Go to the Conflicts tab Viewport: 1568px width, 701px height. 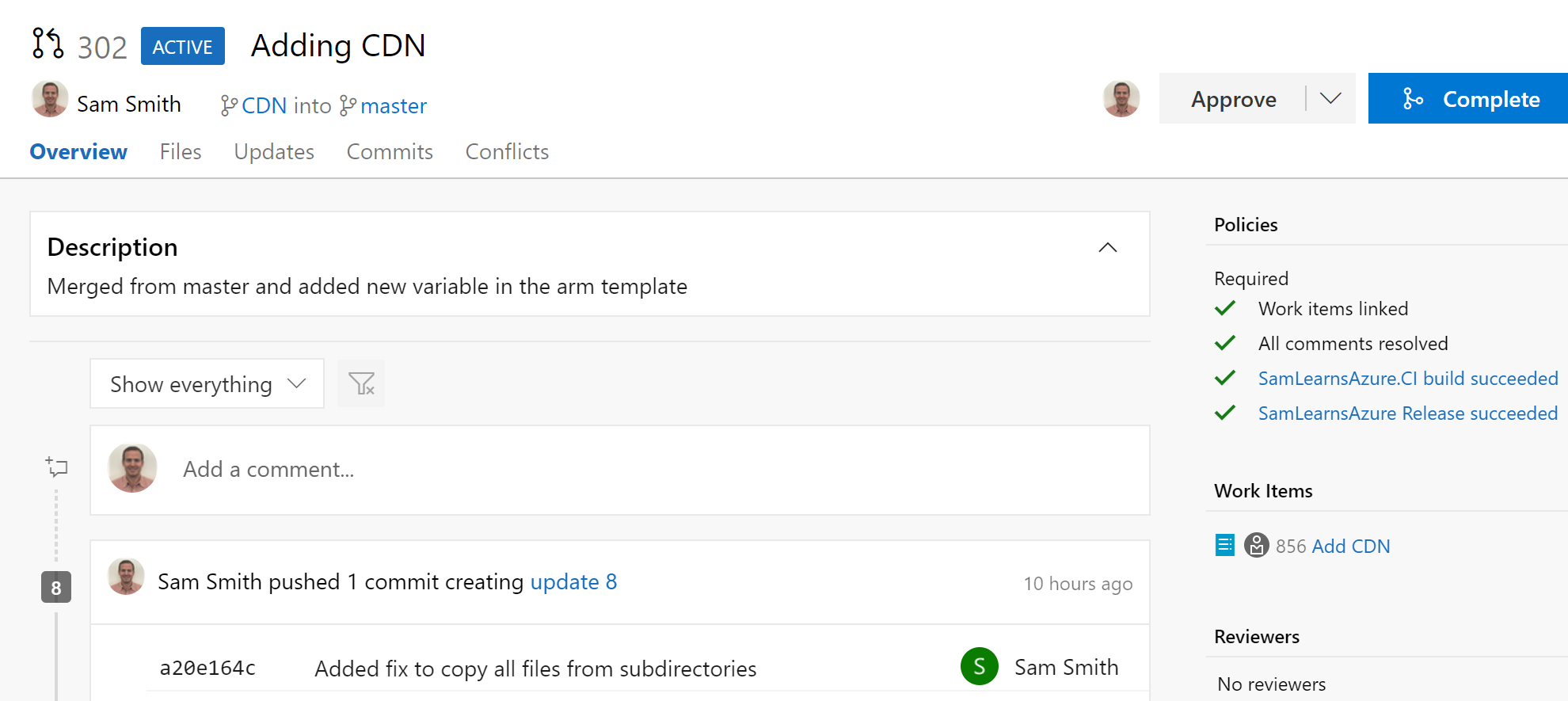coord(507,151)
